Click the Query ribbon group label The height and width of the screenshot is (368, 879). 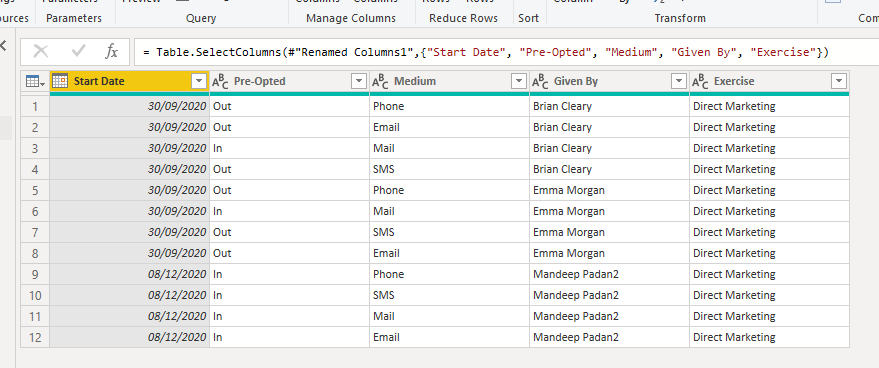tap(201, 19)
